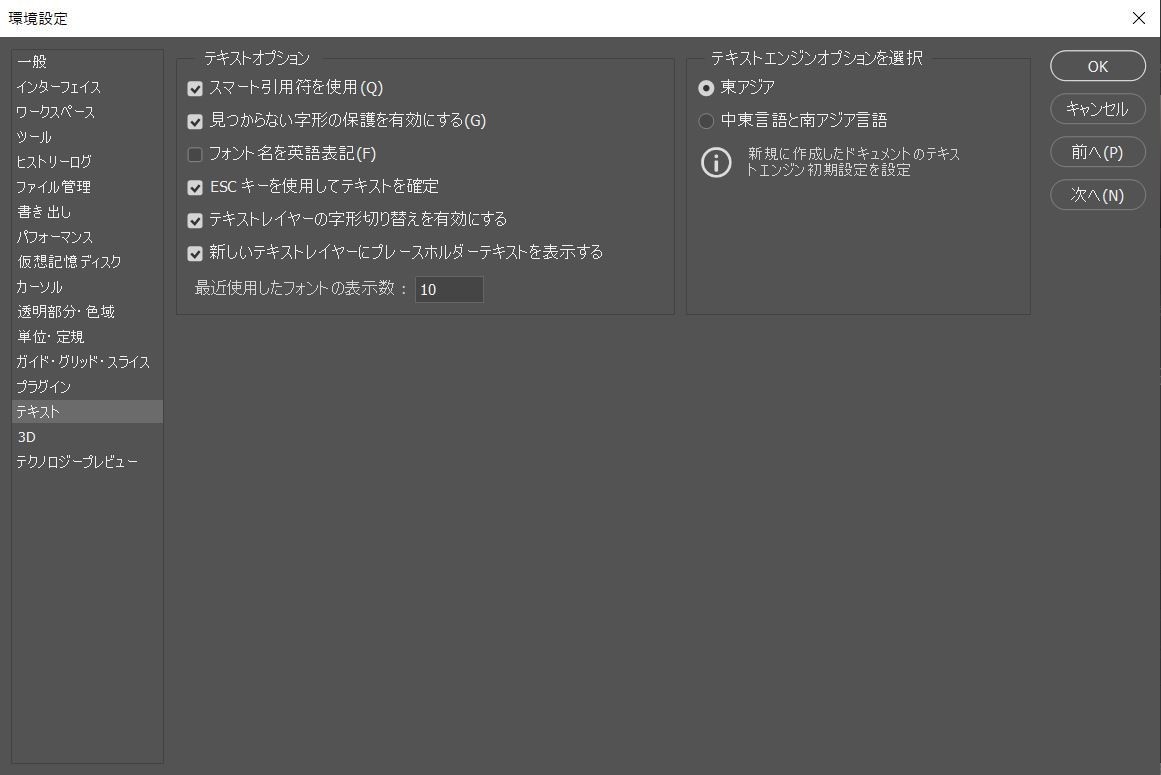Open パフォーマンス settings category

pos(54,237)
